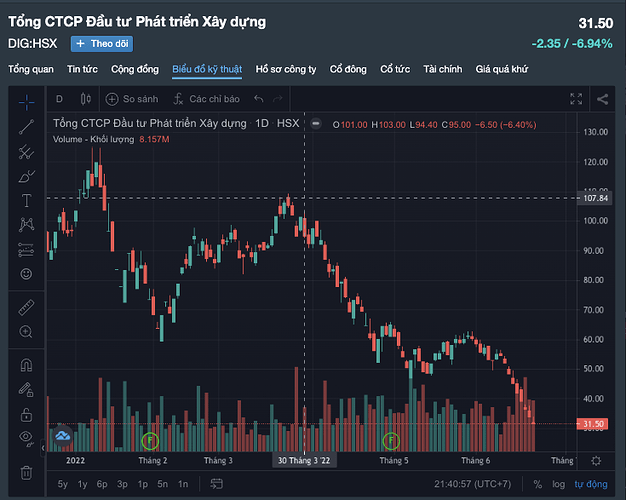Viewport: 626px width, 500px height.
Task: Toggle hide all drawings eye icon
Action: pyautogui.click(x=27, y=438)
